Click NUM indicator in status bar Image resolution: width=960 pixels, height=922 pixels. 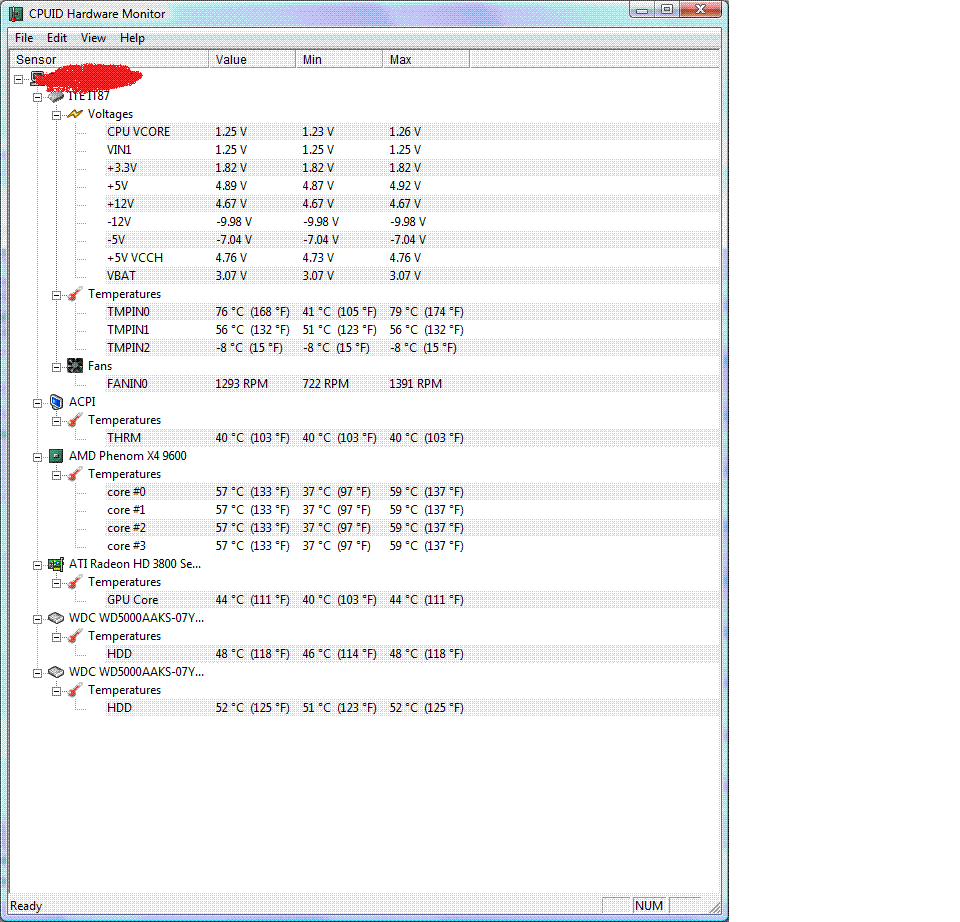(x=649, y=905)
